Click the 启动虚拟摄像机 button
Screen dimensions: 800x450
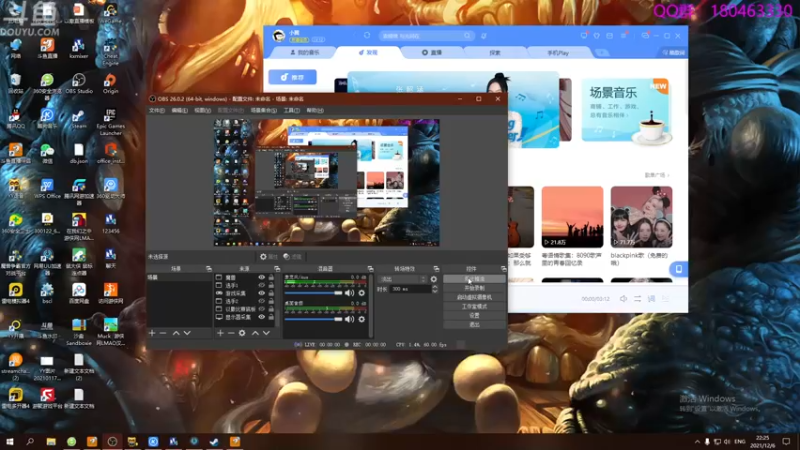point(474,297)
